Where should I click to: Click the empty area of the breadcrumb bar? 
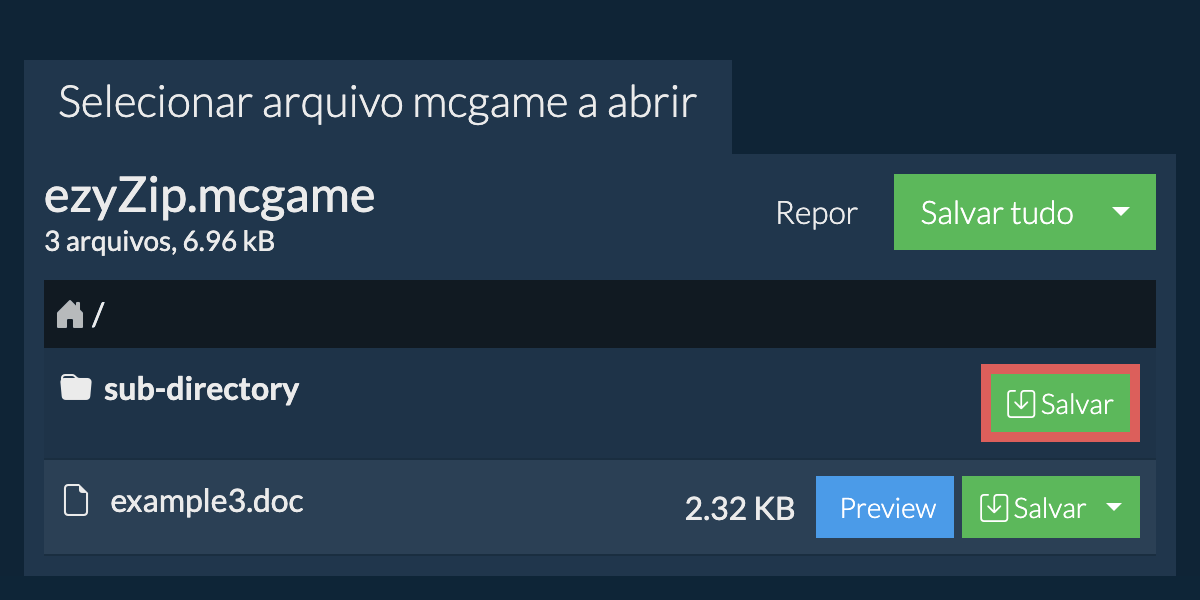[x=600, y=315]
